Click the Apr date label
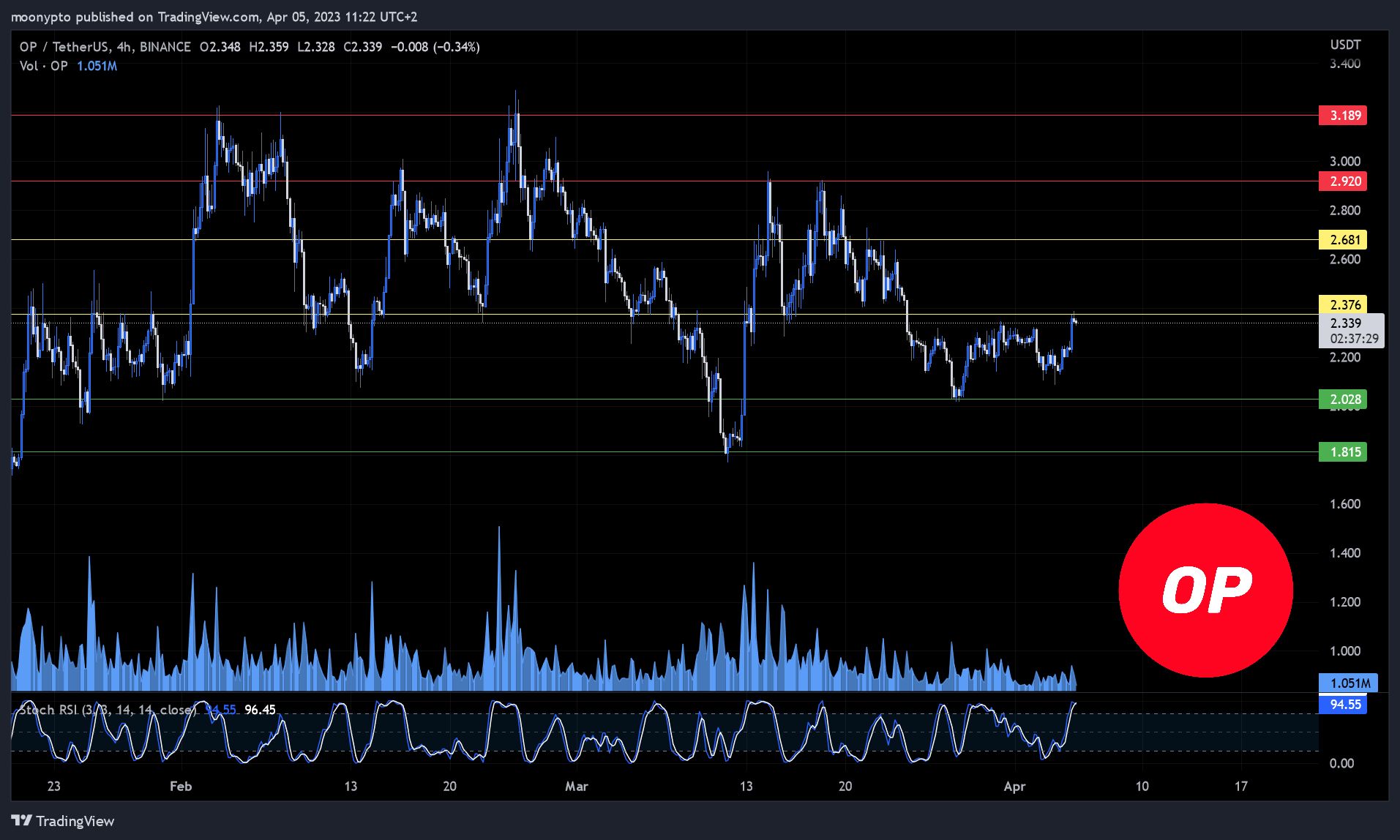1400x840 pixels. coord(1014,787)
